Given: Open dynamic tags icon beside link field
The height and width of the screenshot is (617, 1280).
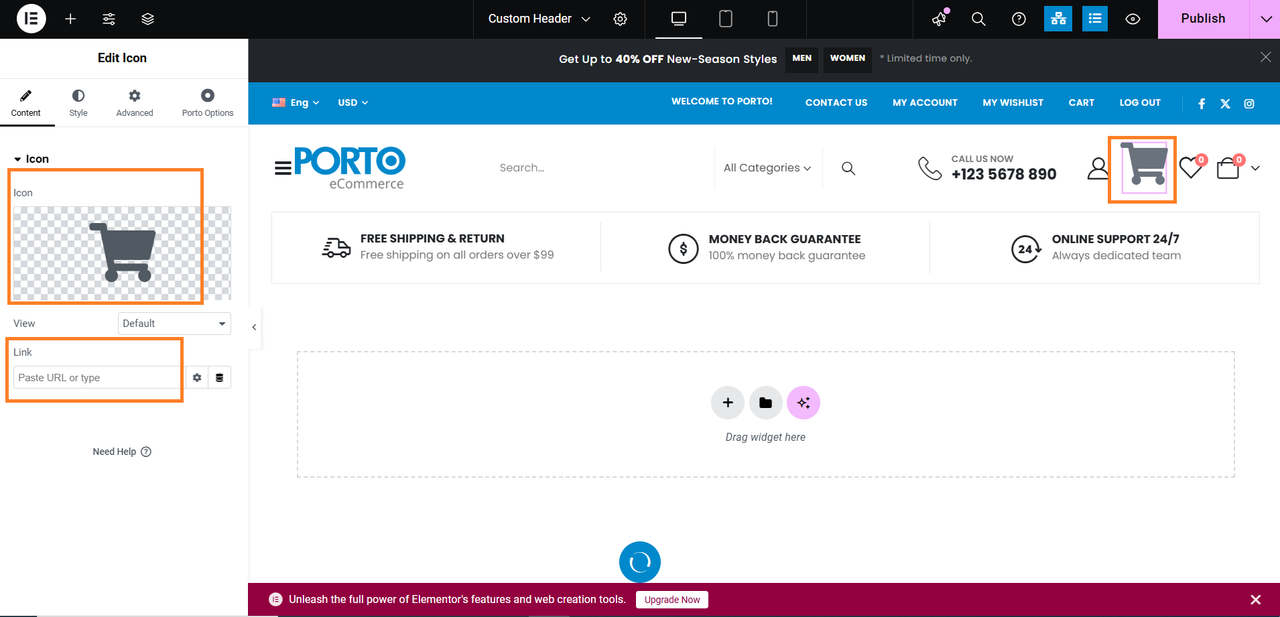Looking at the screenshot, I should (x=220, y=378).
